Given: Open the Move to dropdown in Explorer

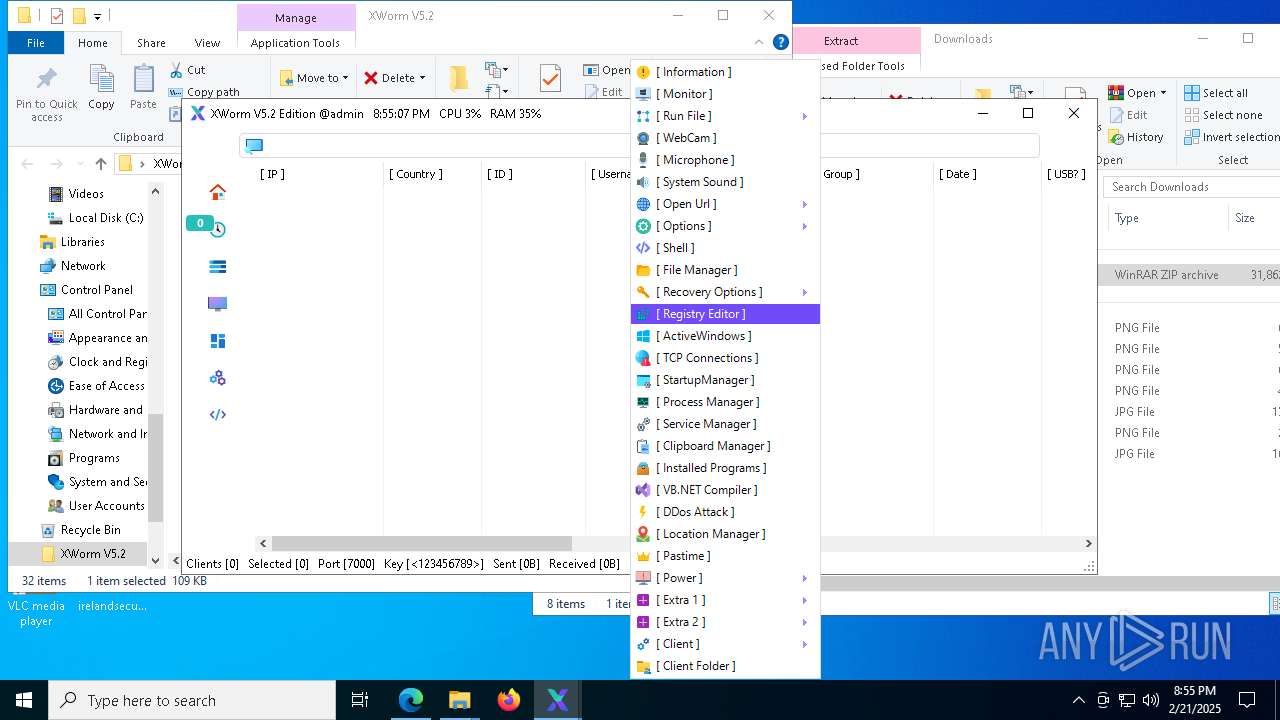Looking at the screenshot, I should [x=314, y=78].
